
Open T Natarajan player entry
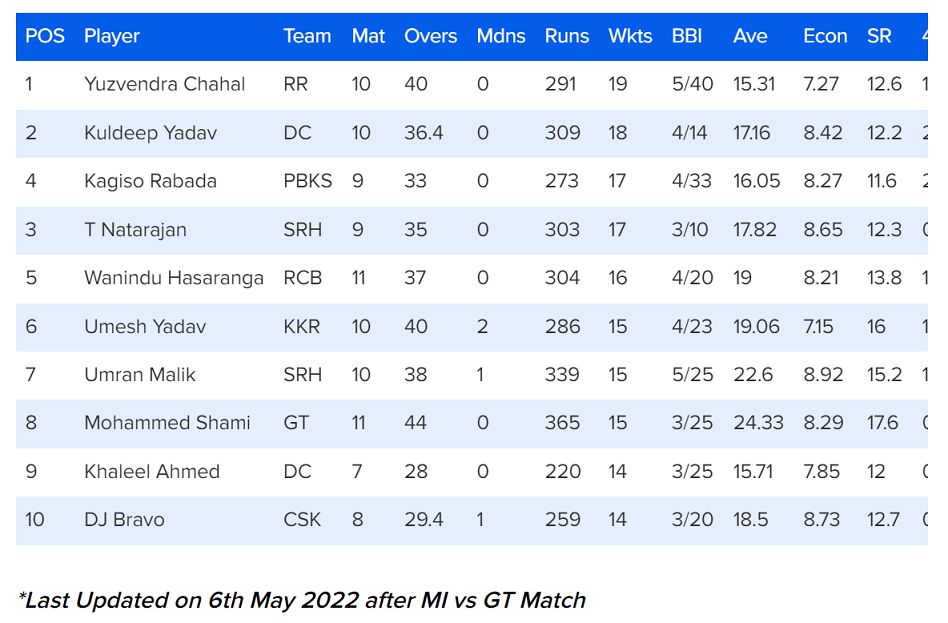tap(135, 229)
